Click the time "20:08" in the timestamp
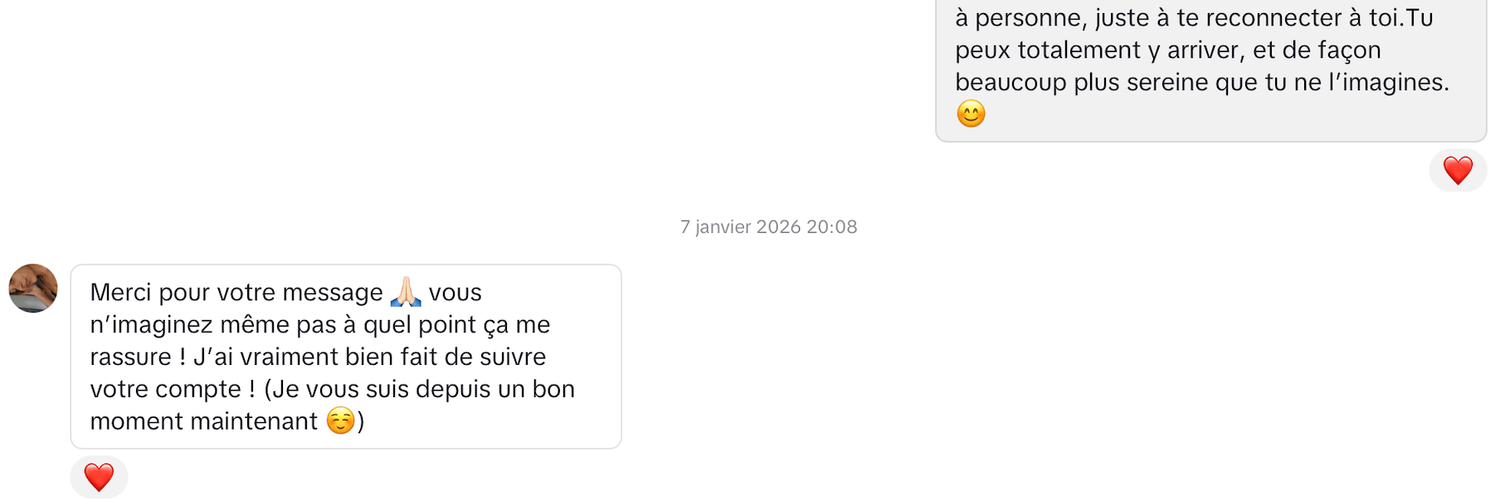 pyautogui.click(x=832, y=227)
